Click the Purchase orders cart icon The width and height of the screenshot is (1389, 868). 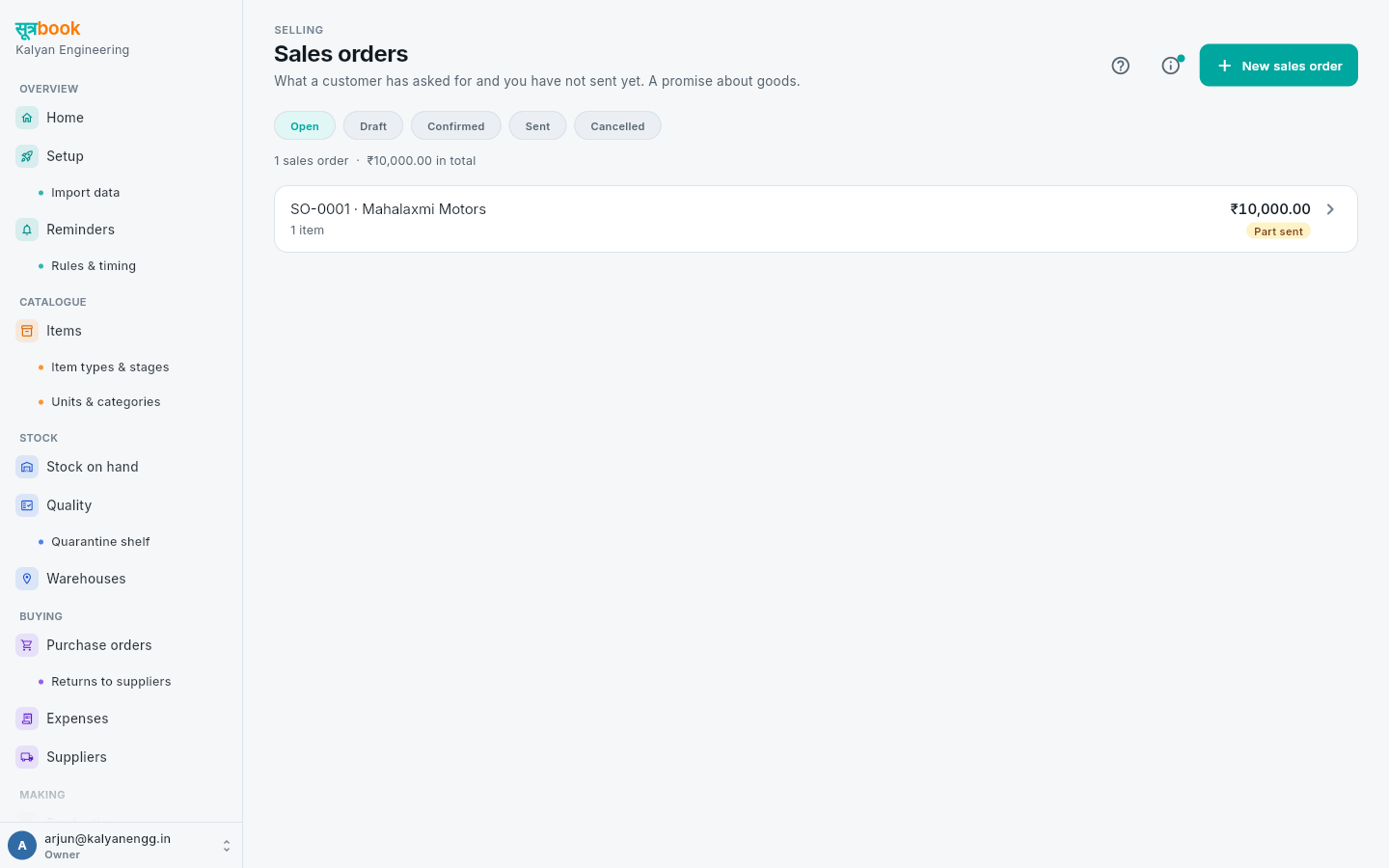click(27, 645)
